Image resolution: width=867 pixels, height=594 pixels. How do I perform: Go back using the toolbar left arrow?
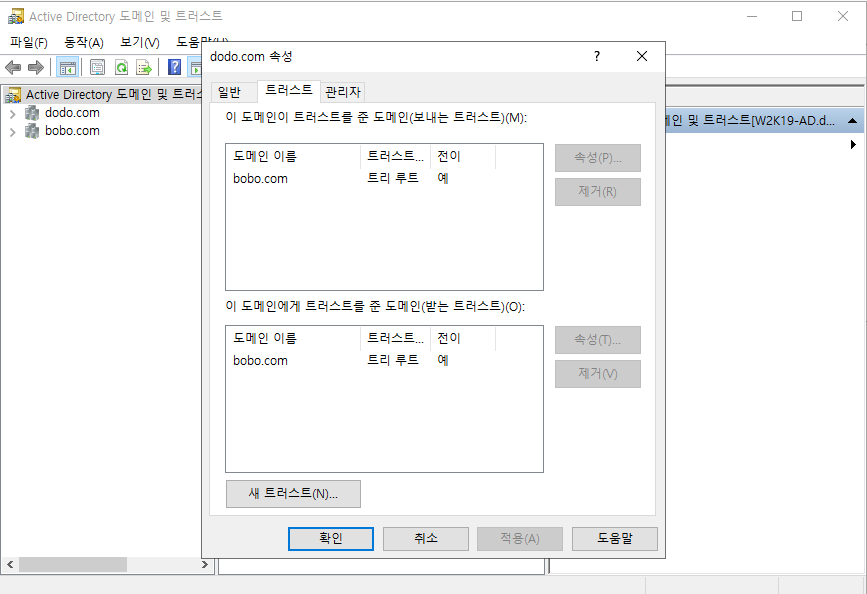tap(13, 67)
